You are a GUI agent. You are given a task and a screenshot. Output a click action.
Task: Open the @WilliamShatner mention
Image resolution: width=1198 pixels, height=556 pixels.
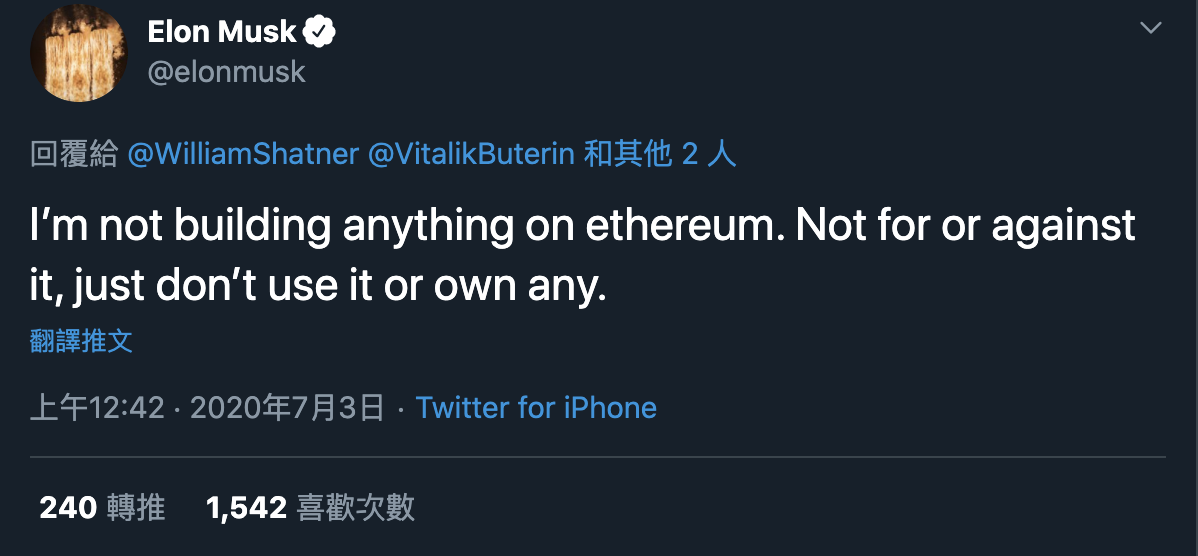click(x=243, y=154)
